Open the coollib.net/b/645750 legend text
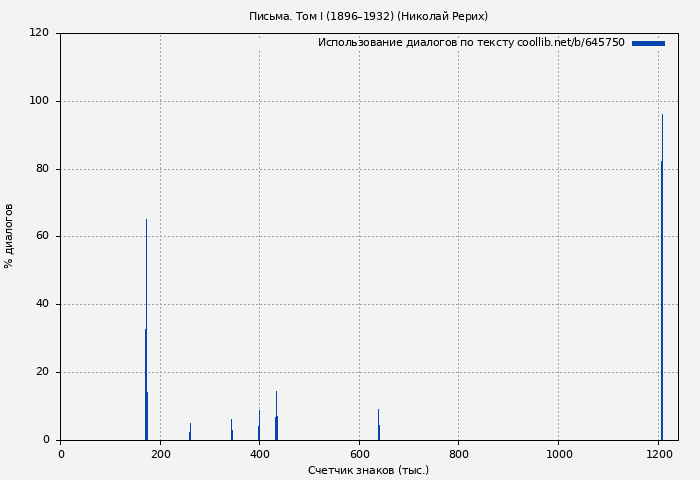Image resolution: width=700 pixels, height=480 pixels. point(471,43)
